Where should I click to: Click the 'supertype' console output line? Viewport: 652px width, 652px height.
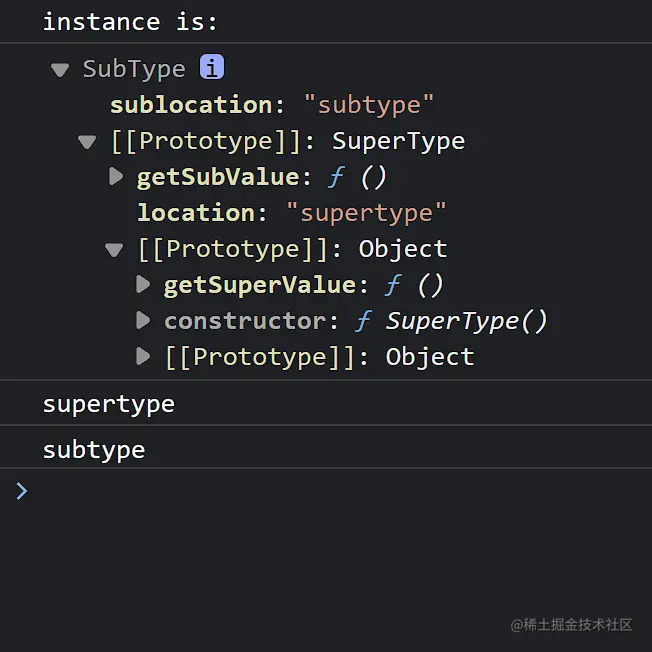point(108,404)
